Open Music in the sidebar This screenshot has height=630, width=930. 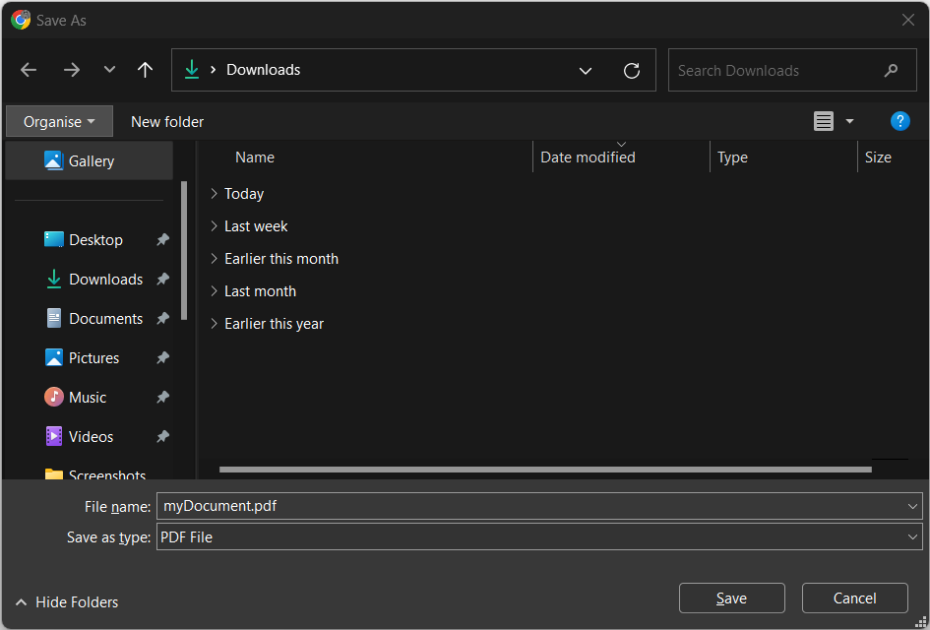[x=87, y=397]
